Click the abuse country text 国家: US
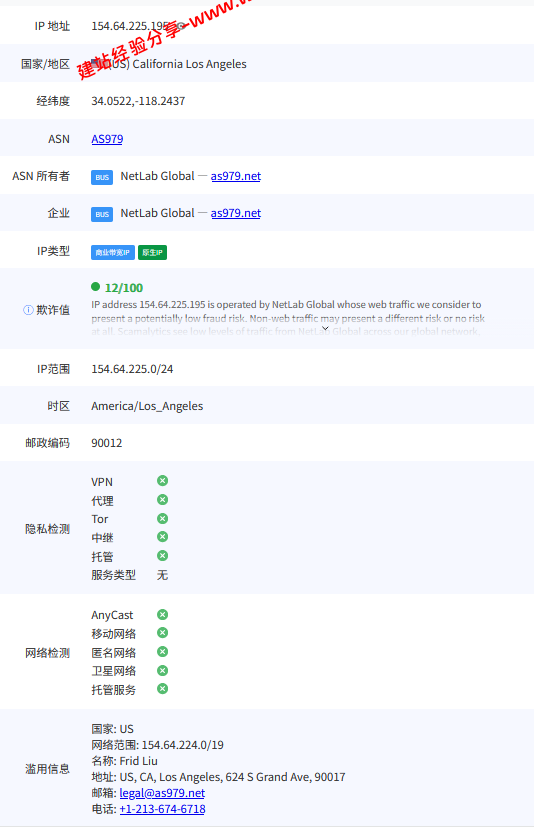 (x=112, y=729)
